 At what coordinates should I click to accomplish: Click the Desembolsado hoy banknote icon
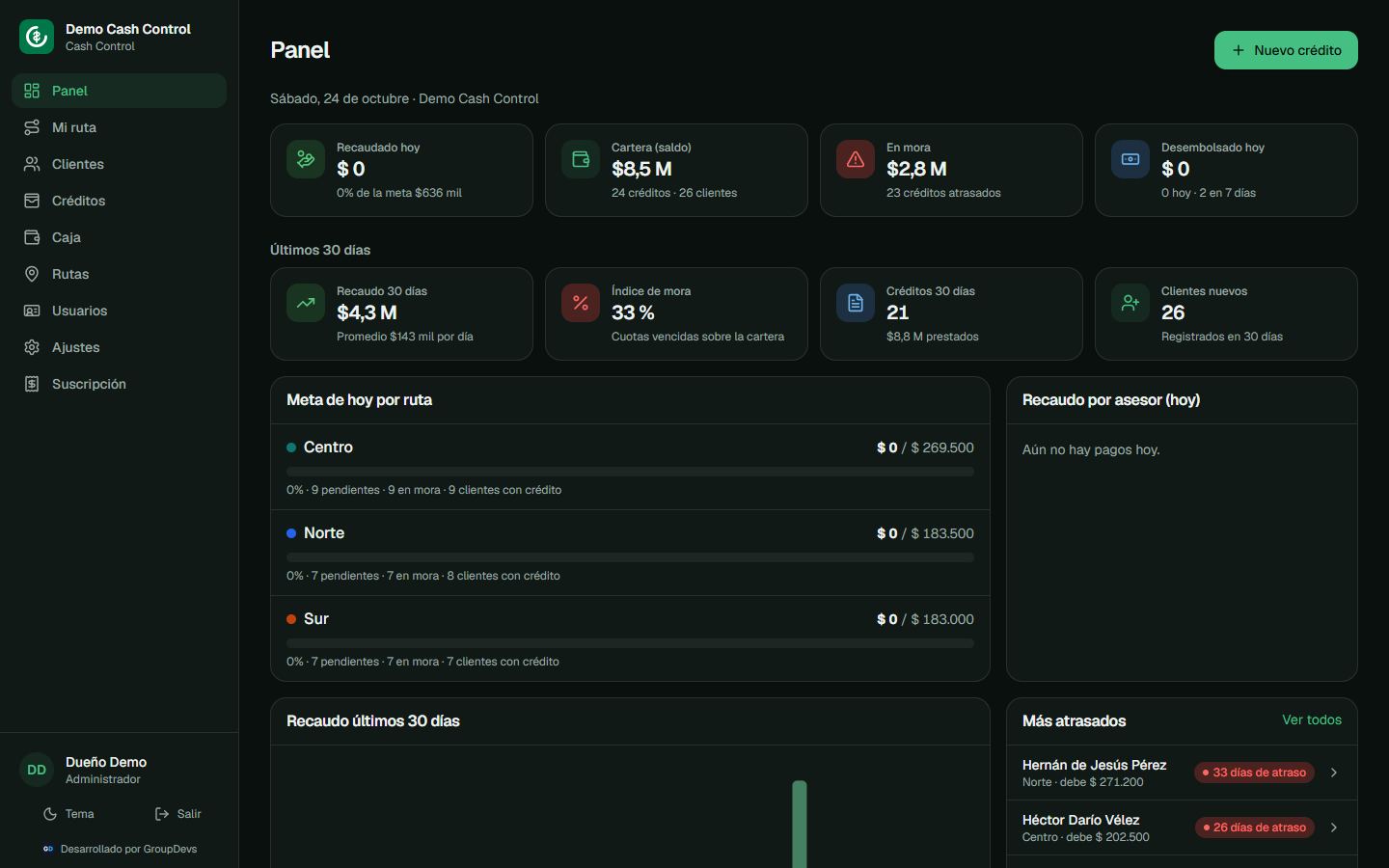tap(1130, 159)
